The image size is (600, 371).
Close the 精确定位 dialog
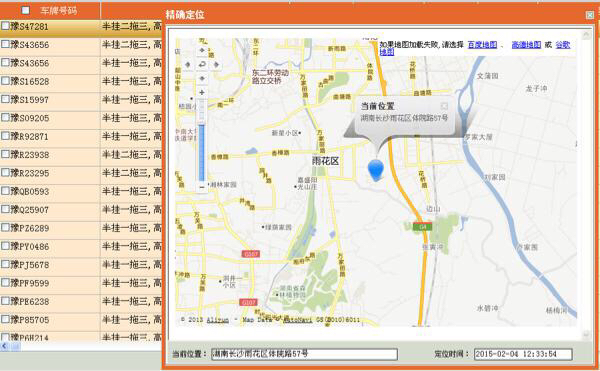point(590,15)
